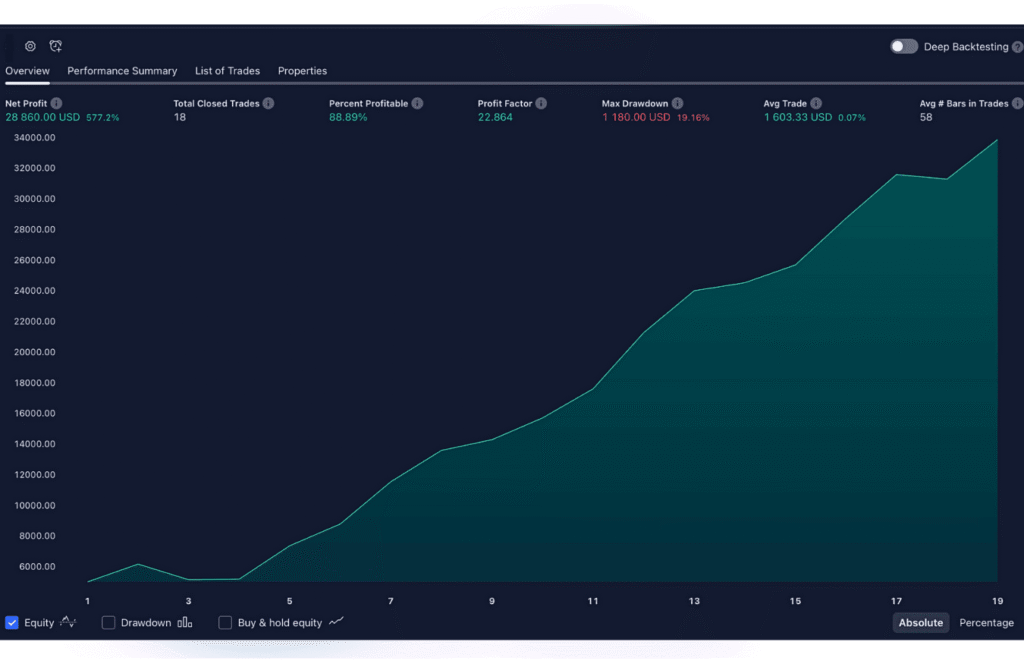Uncheck the Equity checkbox
The image size is (1024, 664).
(12, 622)
